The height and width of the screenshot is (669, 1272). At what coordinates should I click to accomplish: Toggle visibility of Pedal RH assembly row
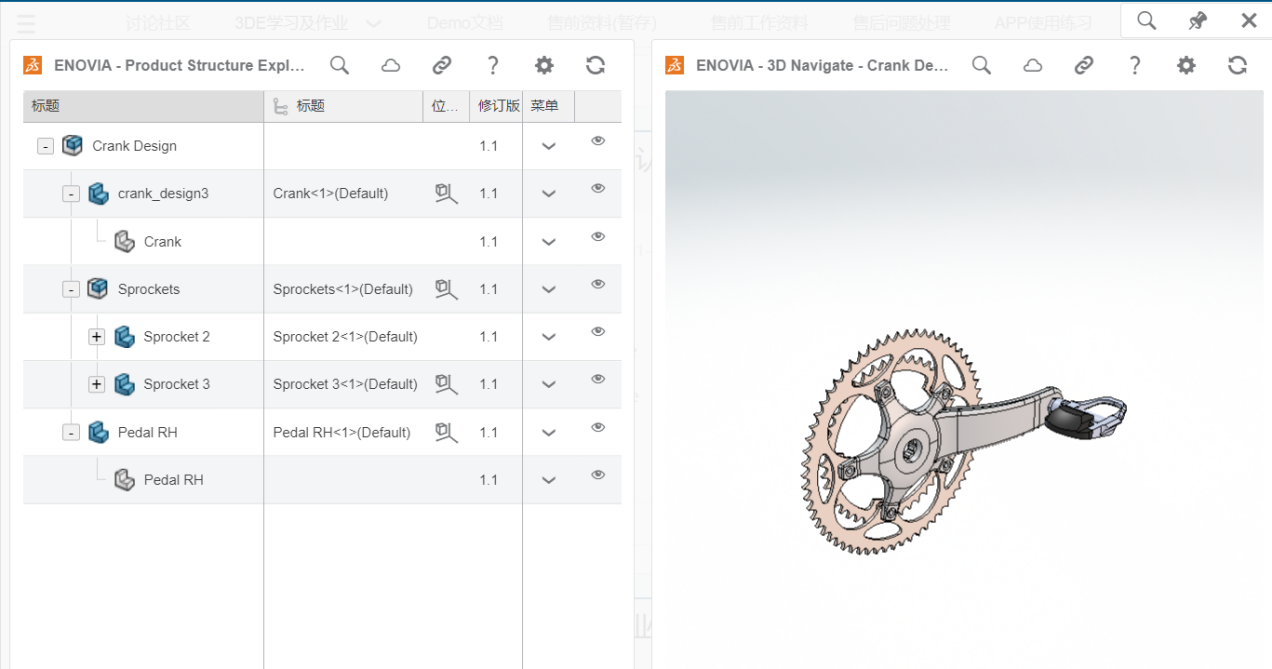pos(598,427)
